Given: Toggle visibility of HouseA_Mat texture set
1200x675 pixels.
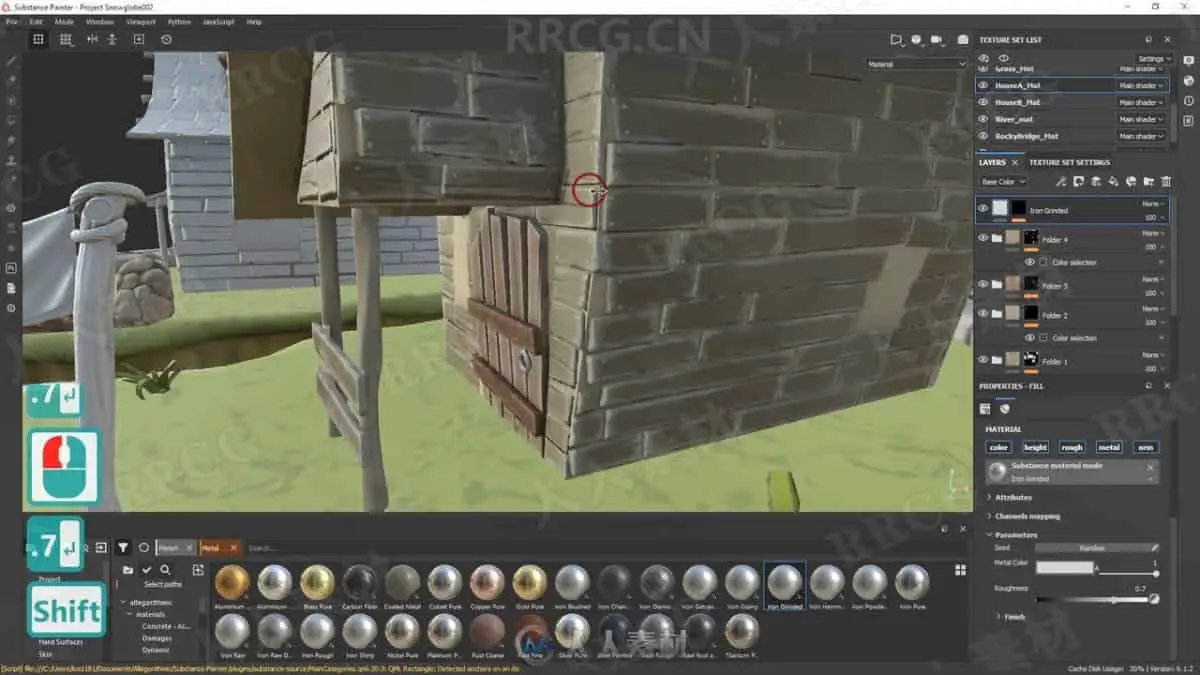Looking at the screenshot, I should (x=983, y=86).
